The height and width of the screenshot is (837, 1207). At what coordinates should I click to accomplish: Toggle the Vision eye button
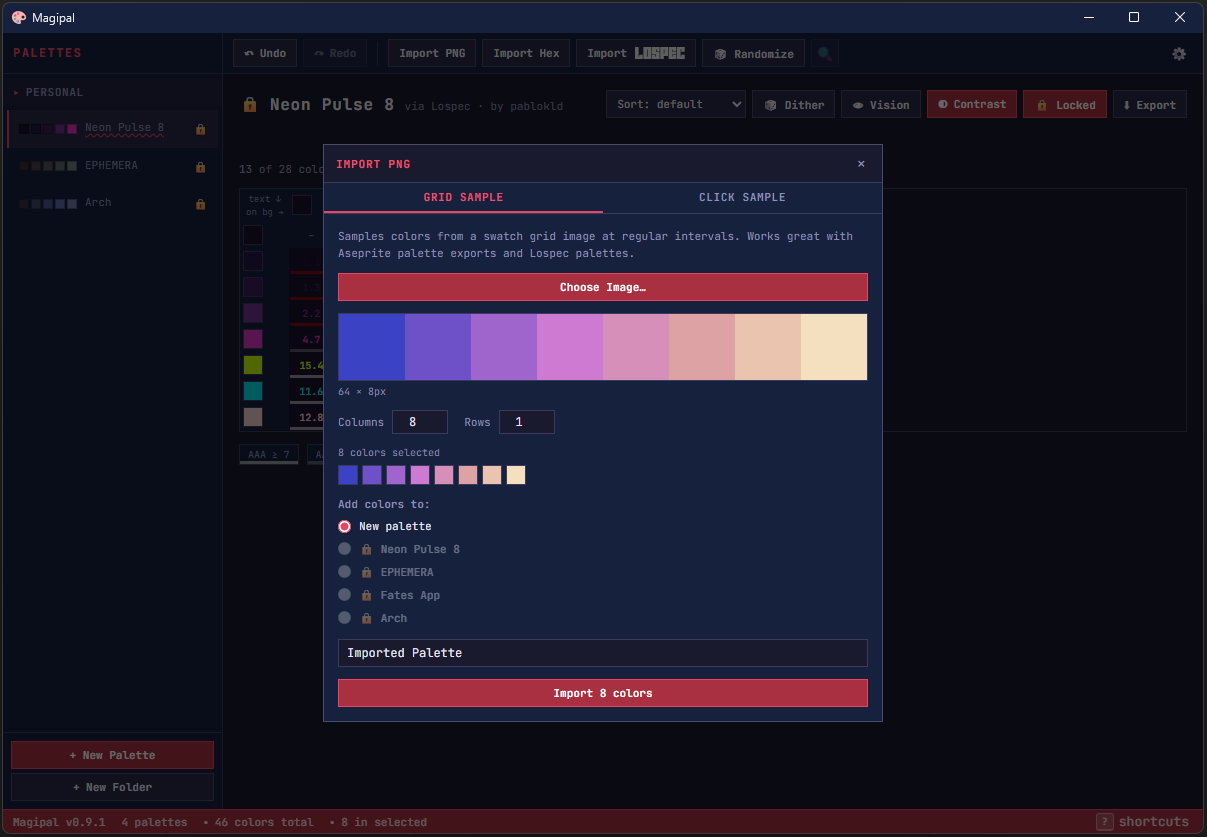tap(881, 104)
